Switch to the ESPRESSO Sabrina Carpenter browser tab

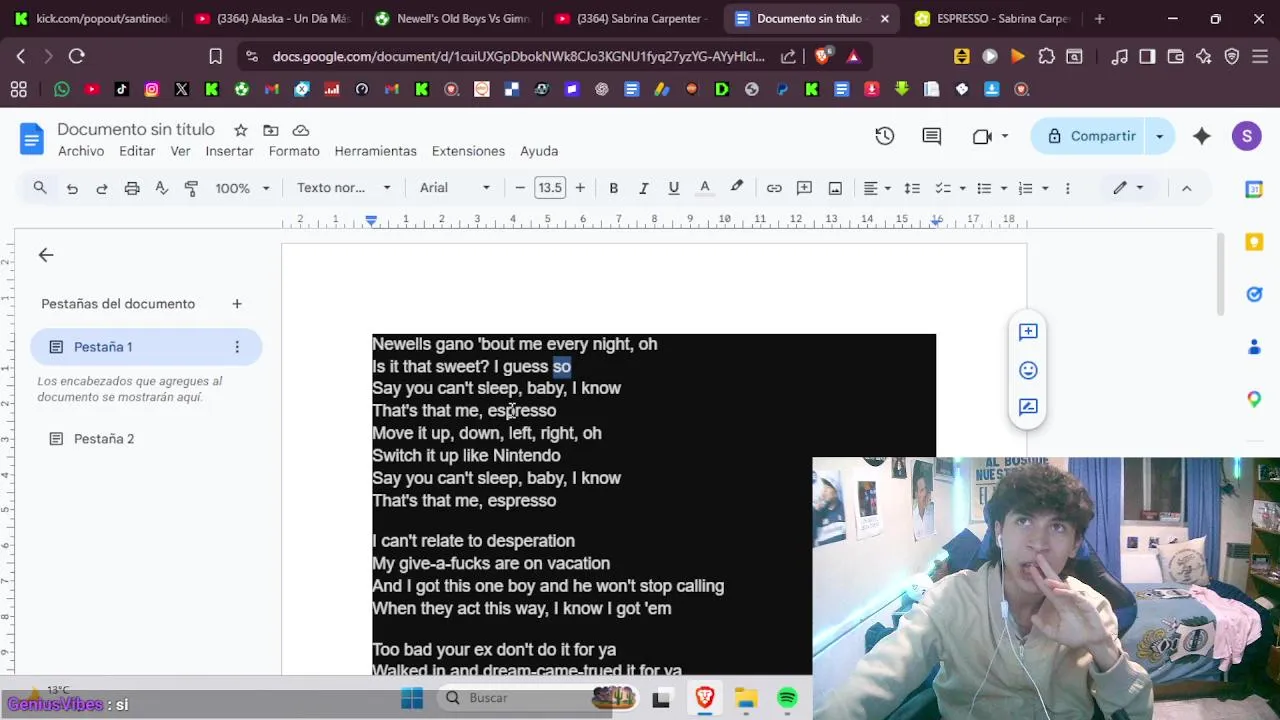click(992, 18)
